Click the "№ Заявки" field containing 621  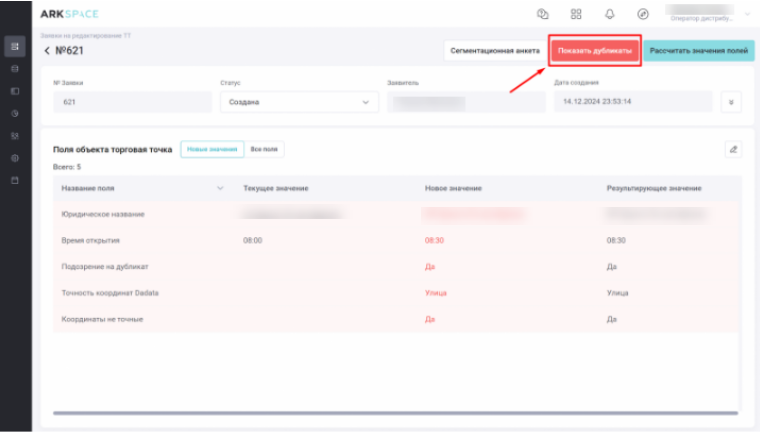pos(132,102)
